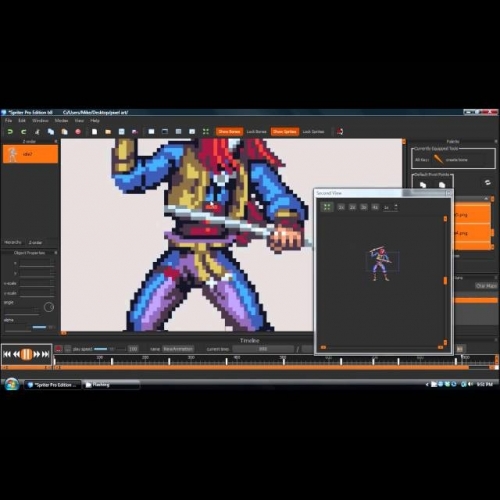500x500 pixels.
Task: Set Second View zoom to 2x
Action: coord(352,207)
